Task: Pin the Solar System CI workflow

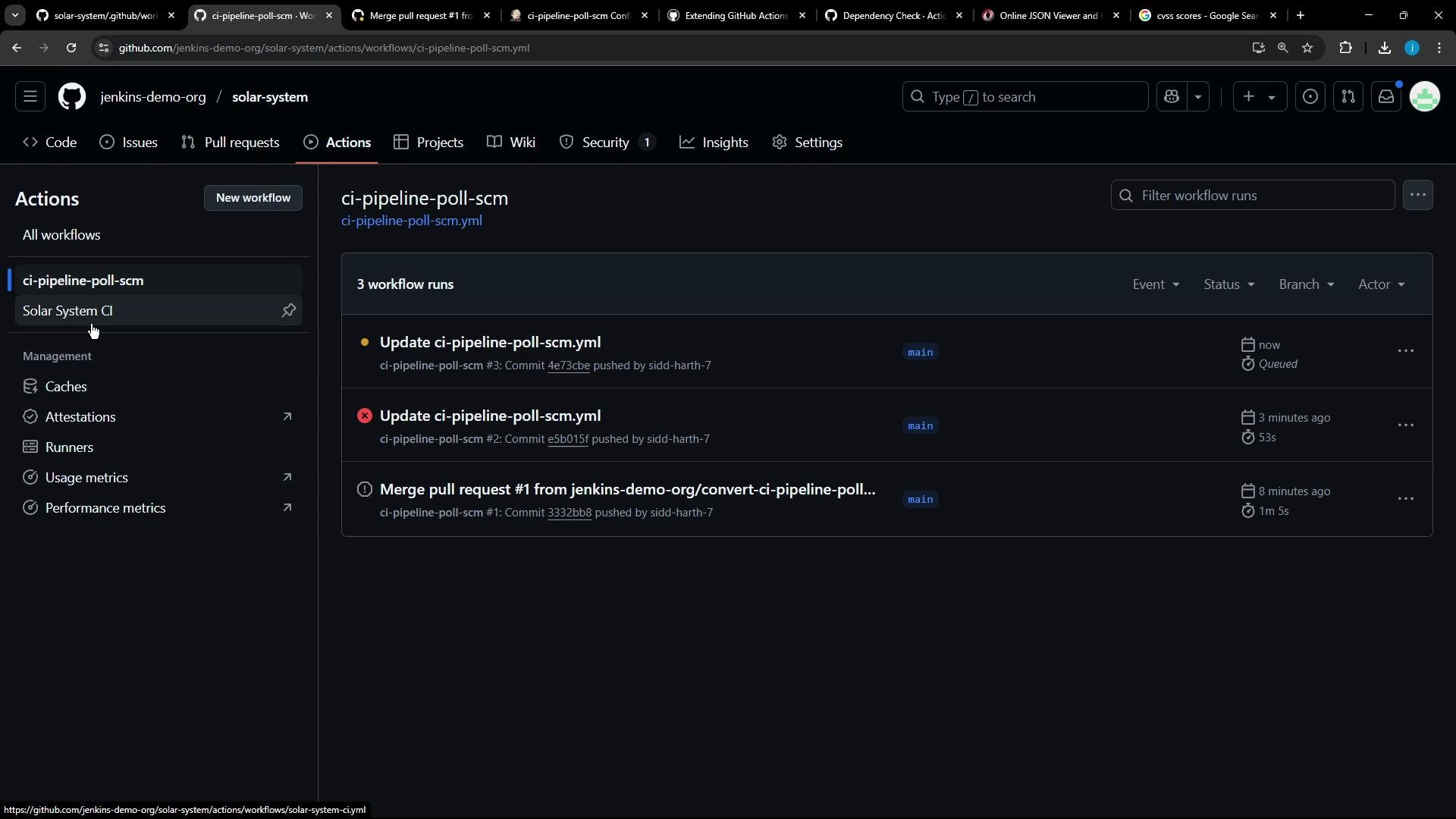Action: 289,310
